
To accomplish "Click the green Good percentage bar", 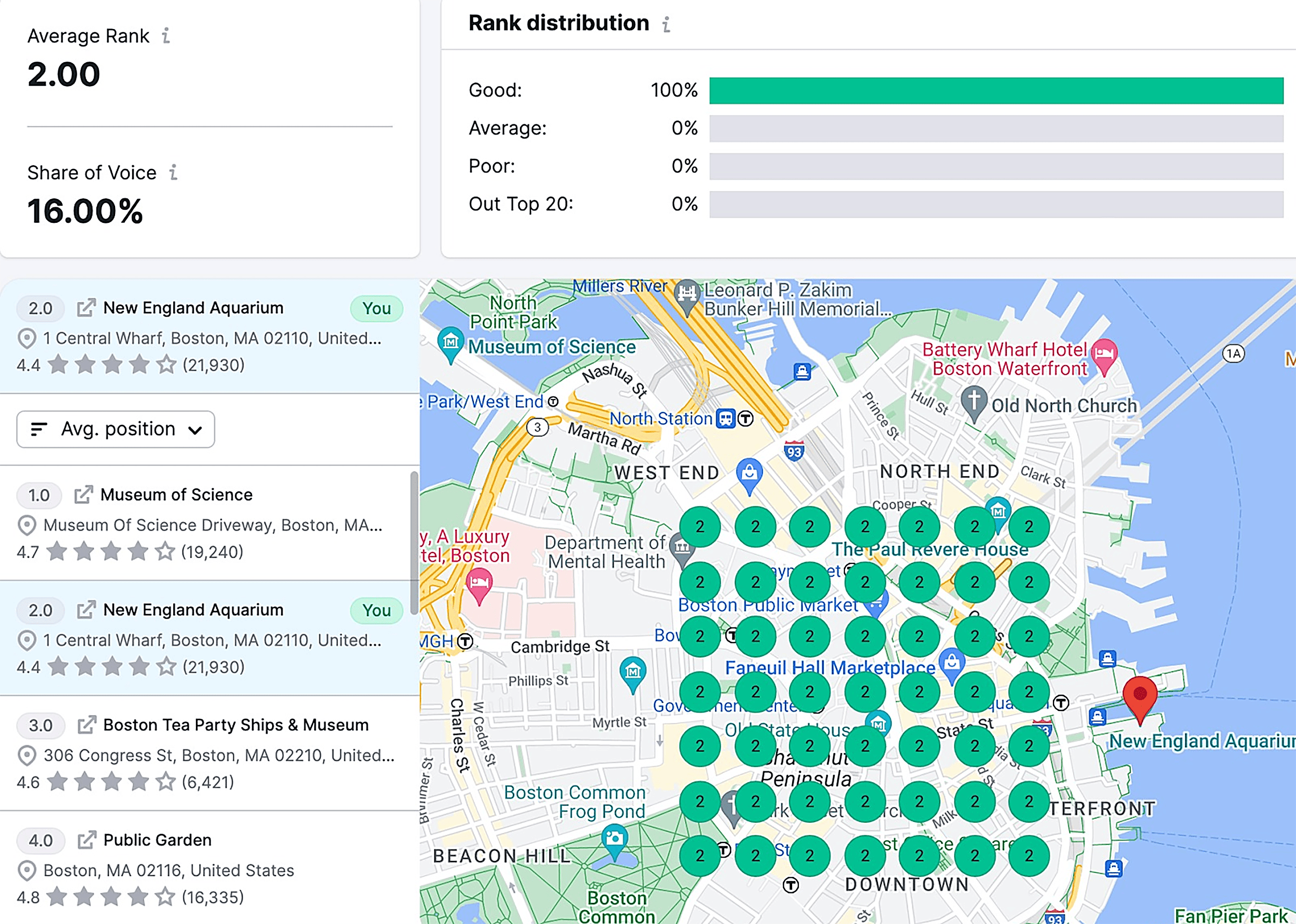I will [x=996, y=90].
